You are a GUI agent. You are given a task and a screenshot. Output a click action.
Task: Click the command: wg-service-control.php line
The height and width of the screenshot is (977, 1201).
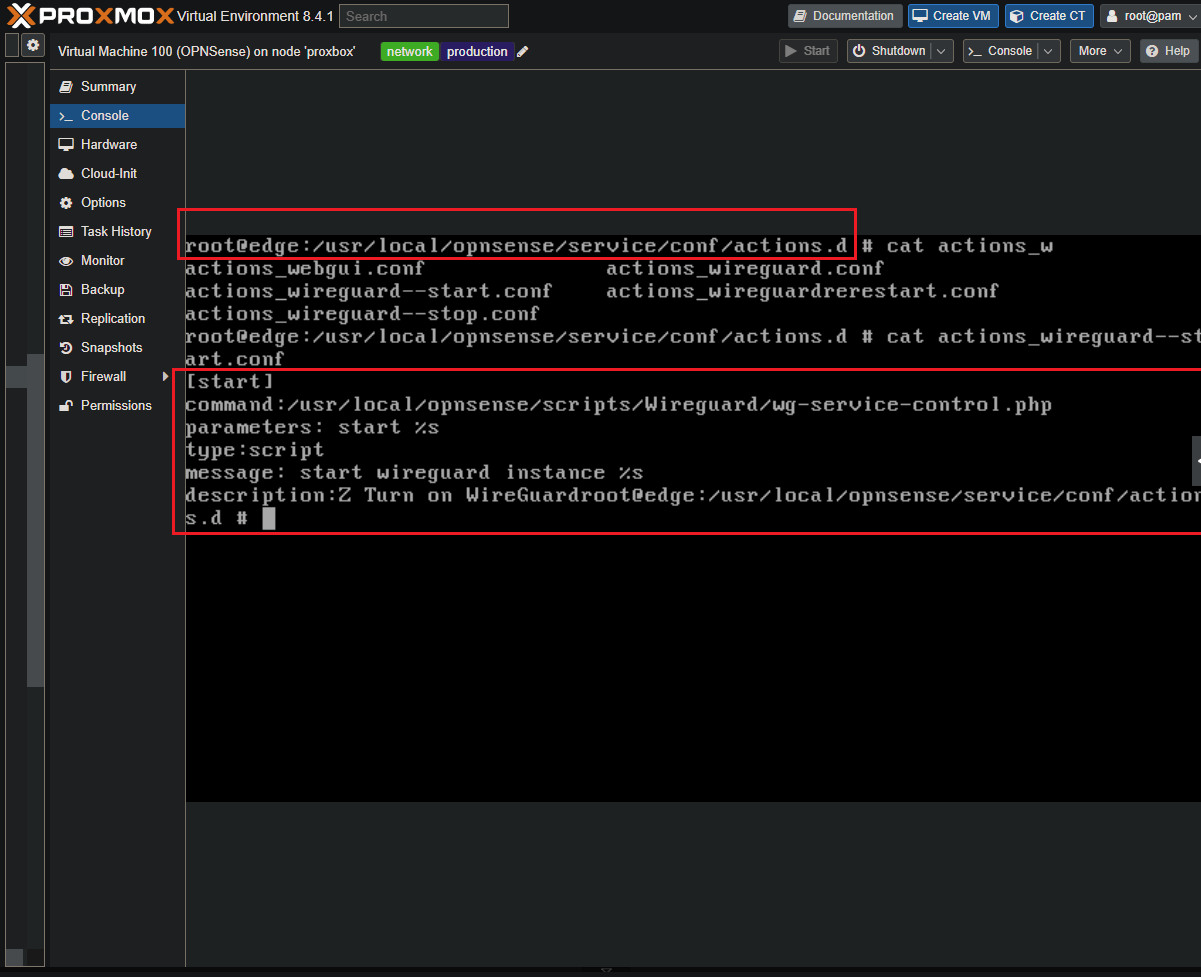pyautogui.click(x=619, y=405)
